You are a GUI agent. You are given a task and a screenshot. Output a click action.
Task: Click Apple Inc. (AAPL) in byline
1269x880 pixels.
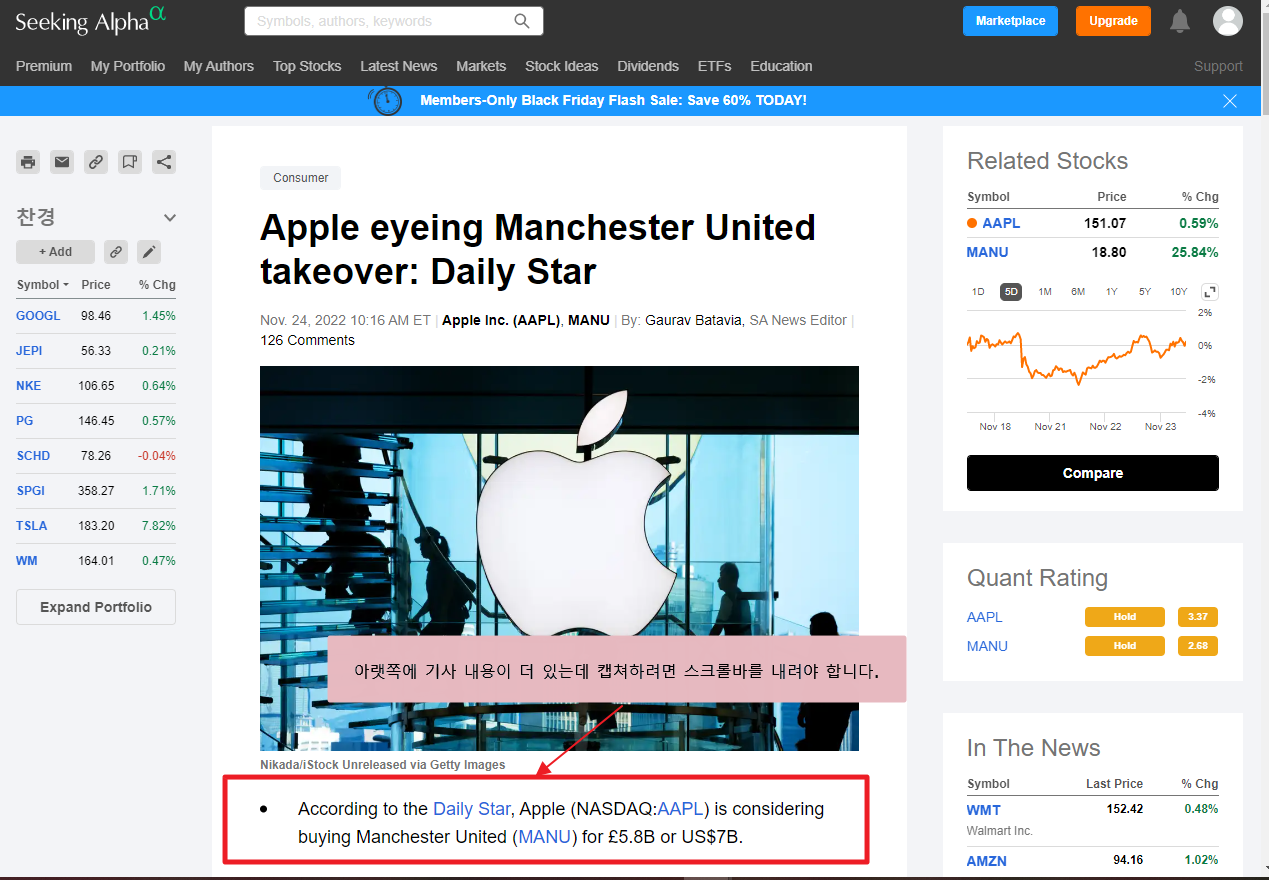[501, 320]
